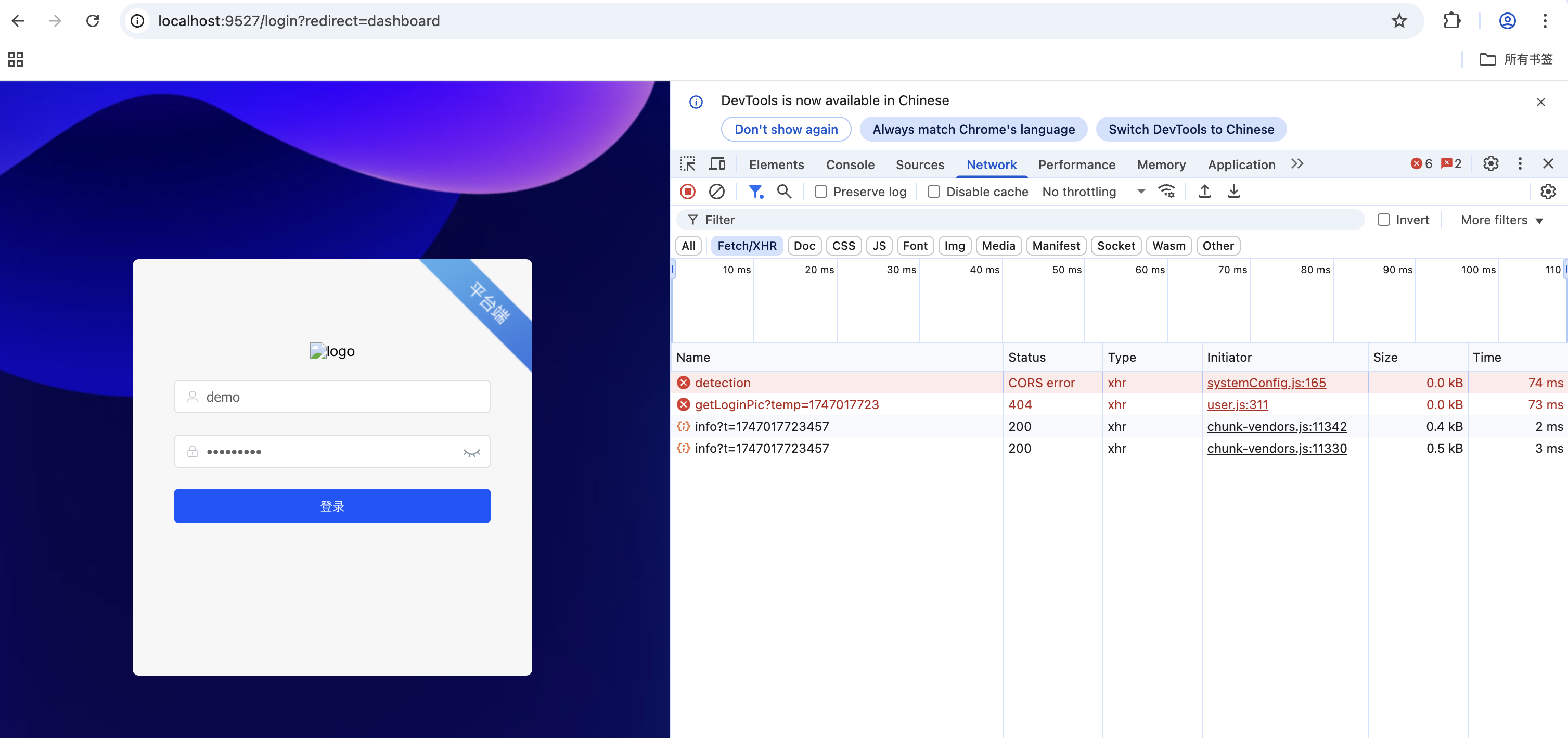Enable the Disable cache checkbox
1568x738 pixels.
[x=933, y=192]
